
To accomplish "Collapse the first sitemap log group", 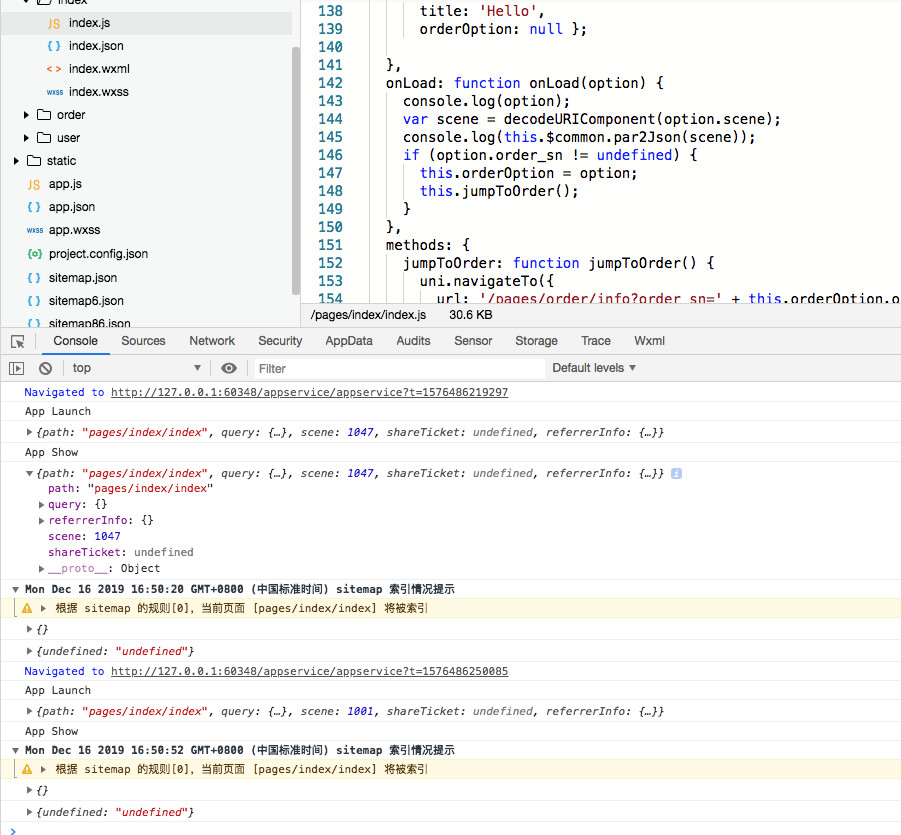I will (15, 590).
